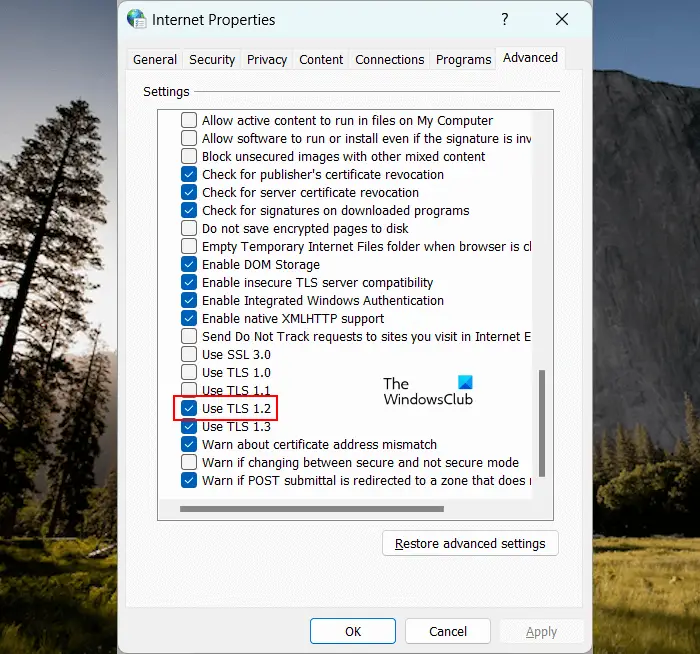Enable Block unsecured images with mixed content

pyautogui.click(x=189, y=156)
